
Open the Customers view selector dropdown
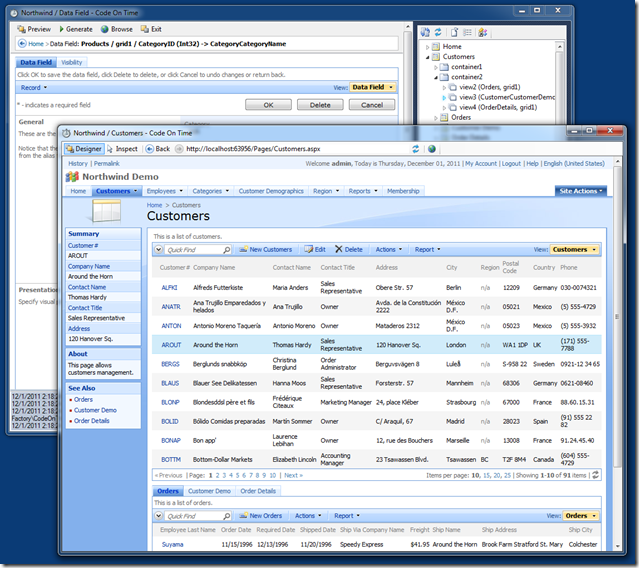[574, 249]
